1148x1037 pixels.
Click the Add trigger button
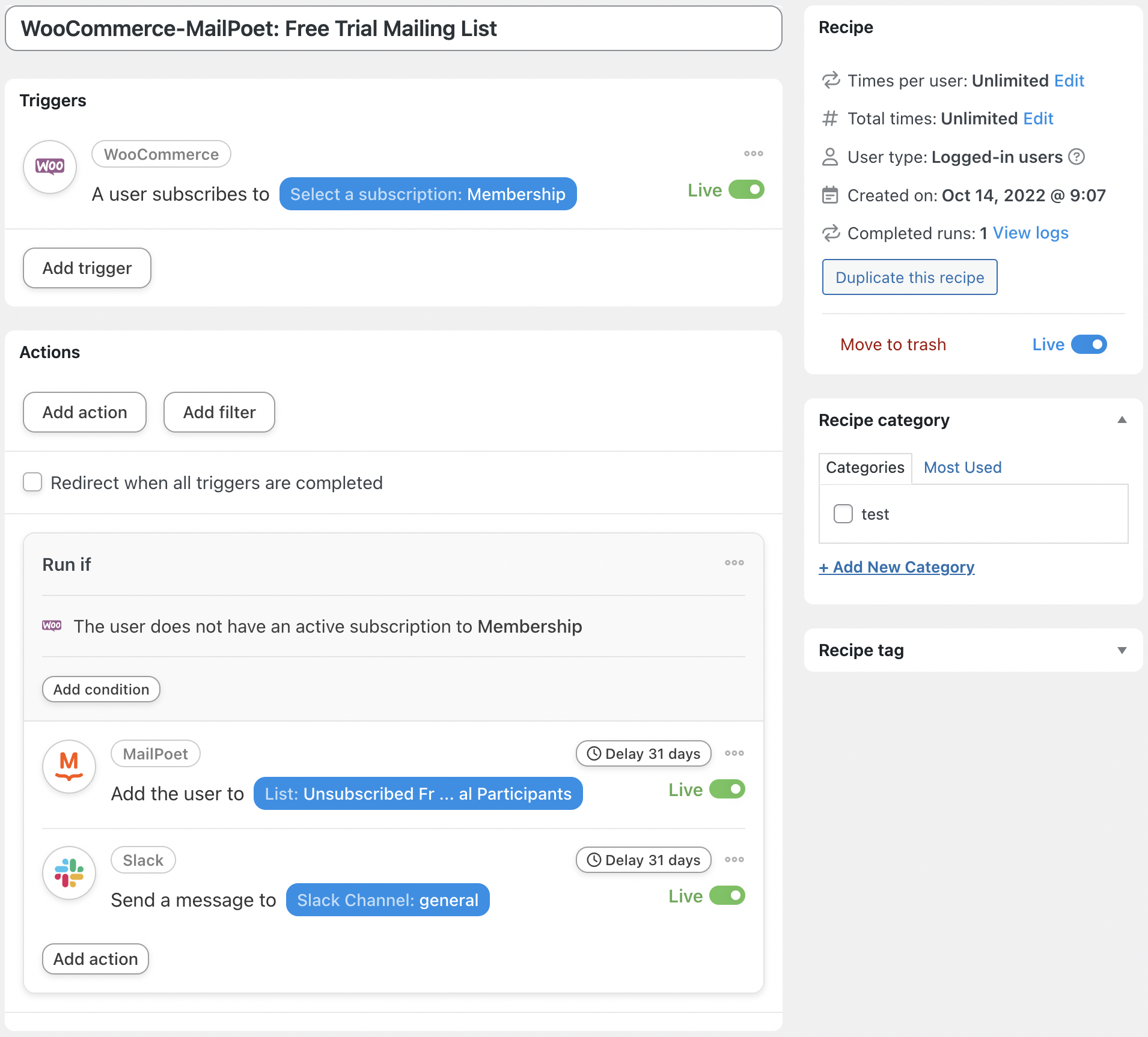point(87,268)
